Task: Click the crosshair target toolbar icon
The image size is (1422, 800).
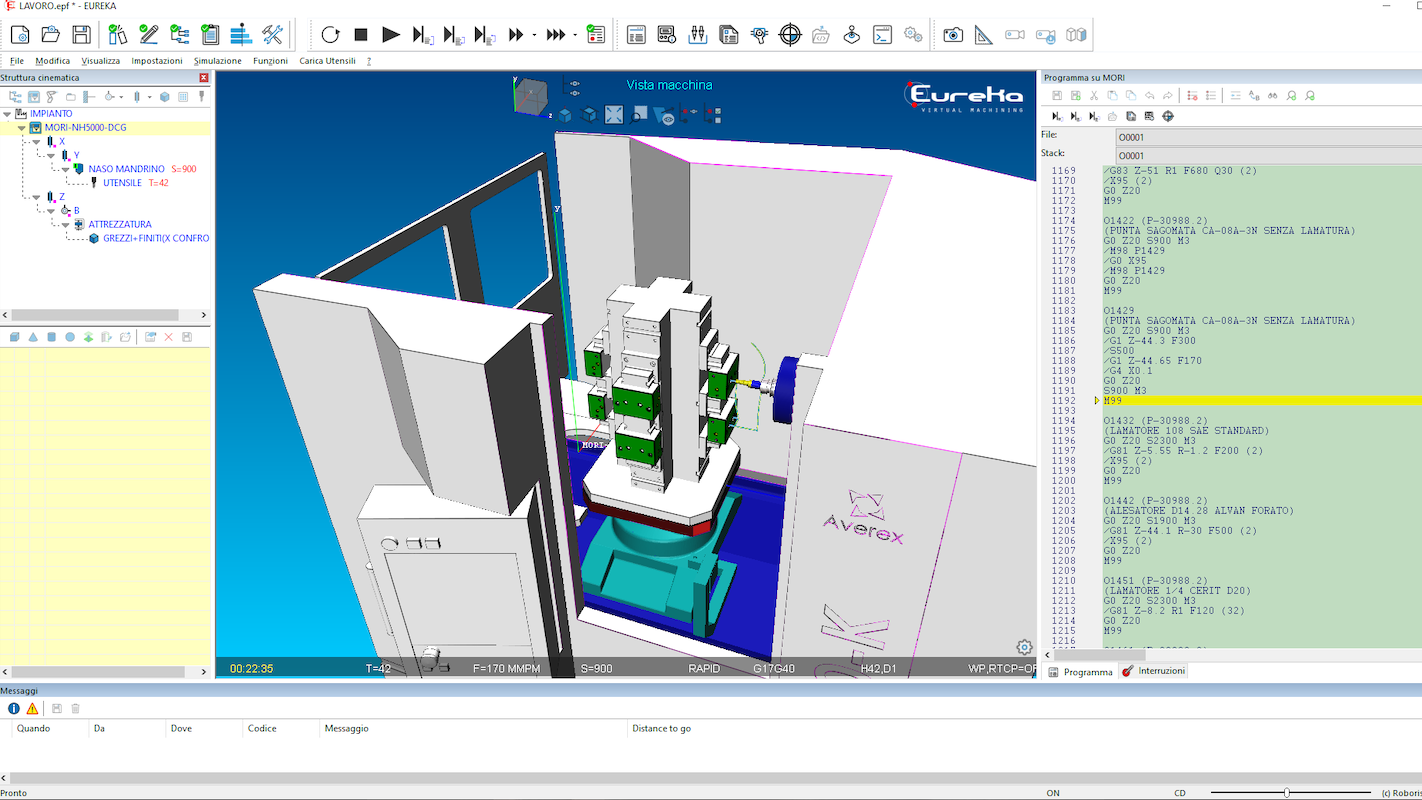Action: pyautogui.click(x=790, y=35)
